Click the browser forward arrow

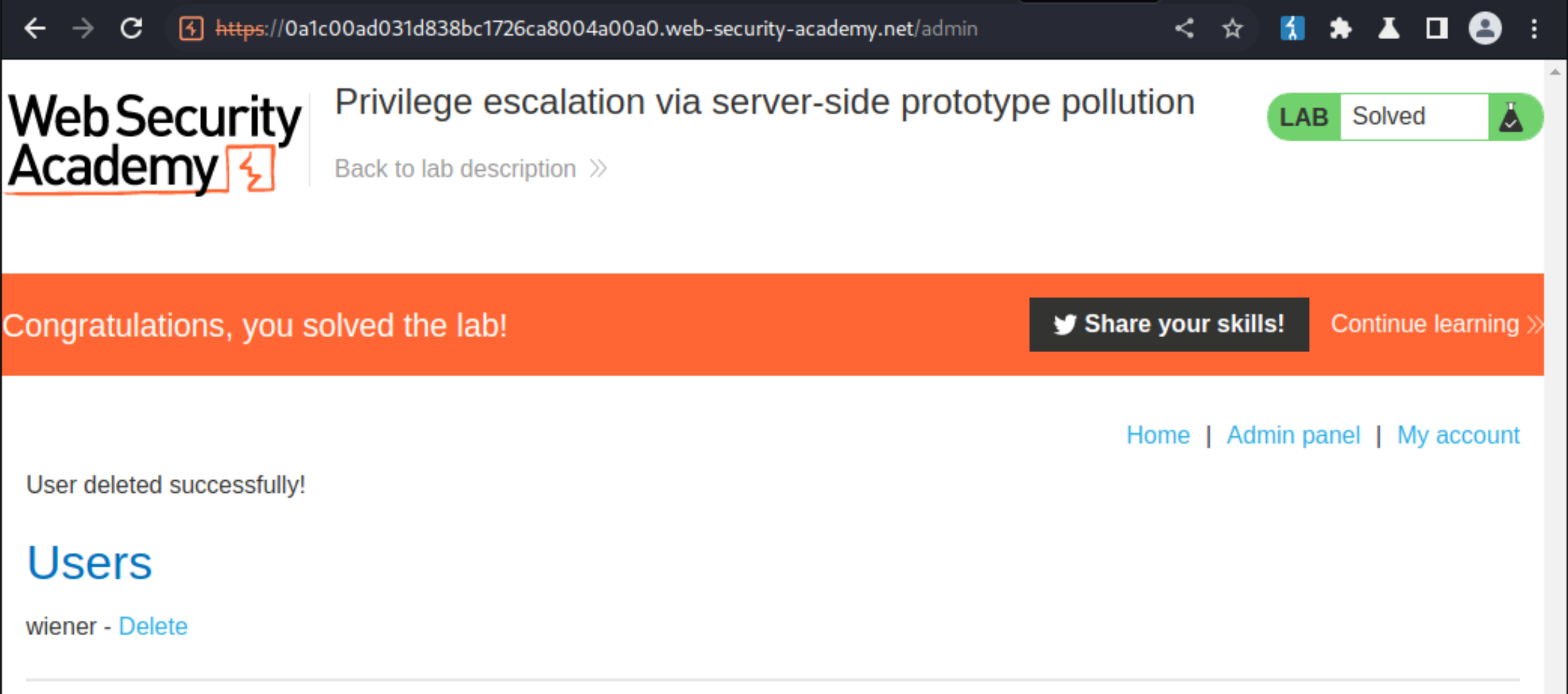(84, 29)
